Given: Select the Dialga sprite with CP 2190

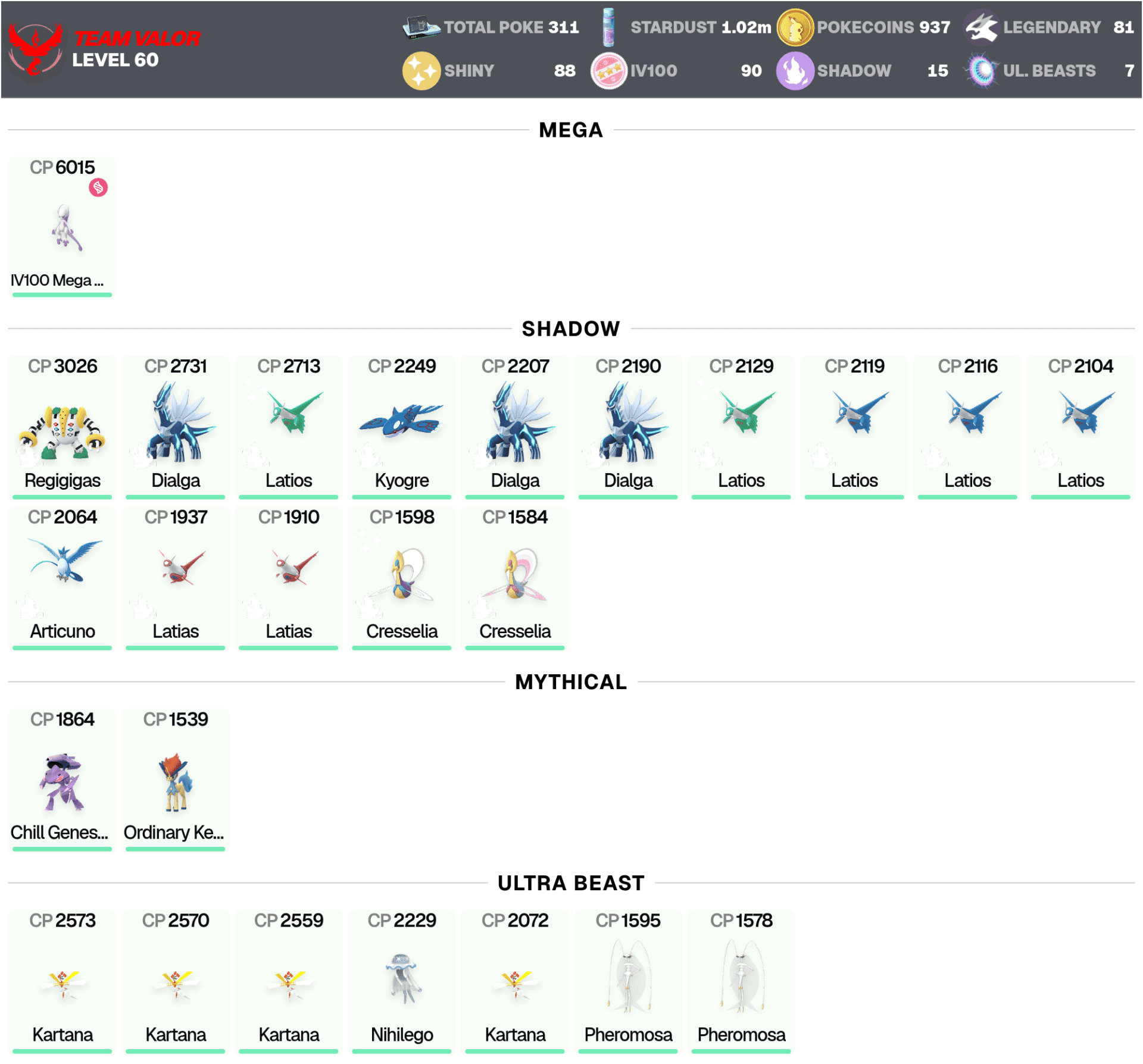Looking at the screenshot, I should 633,422.
